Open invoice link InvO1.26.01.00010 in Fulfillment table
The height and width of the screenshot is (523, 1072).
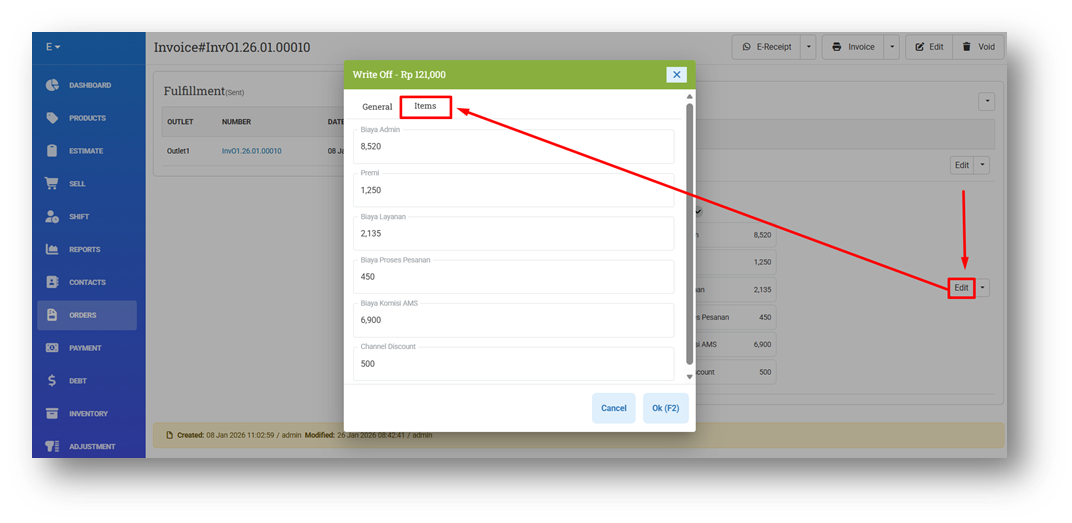point(252,151)
